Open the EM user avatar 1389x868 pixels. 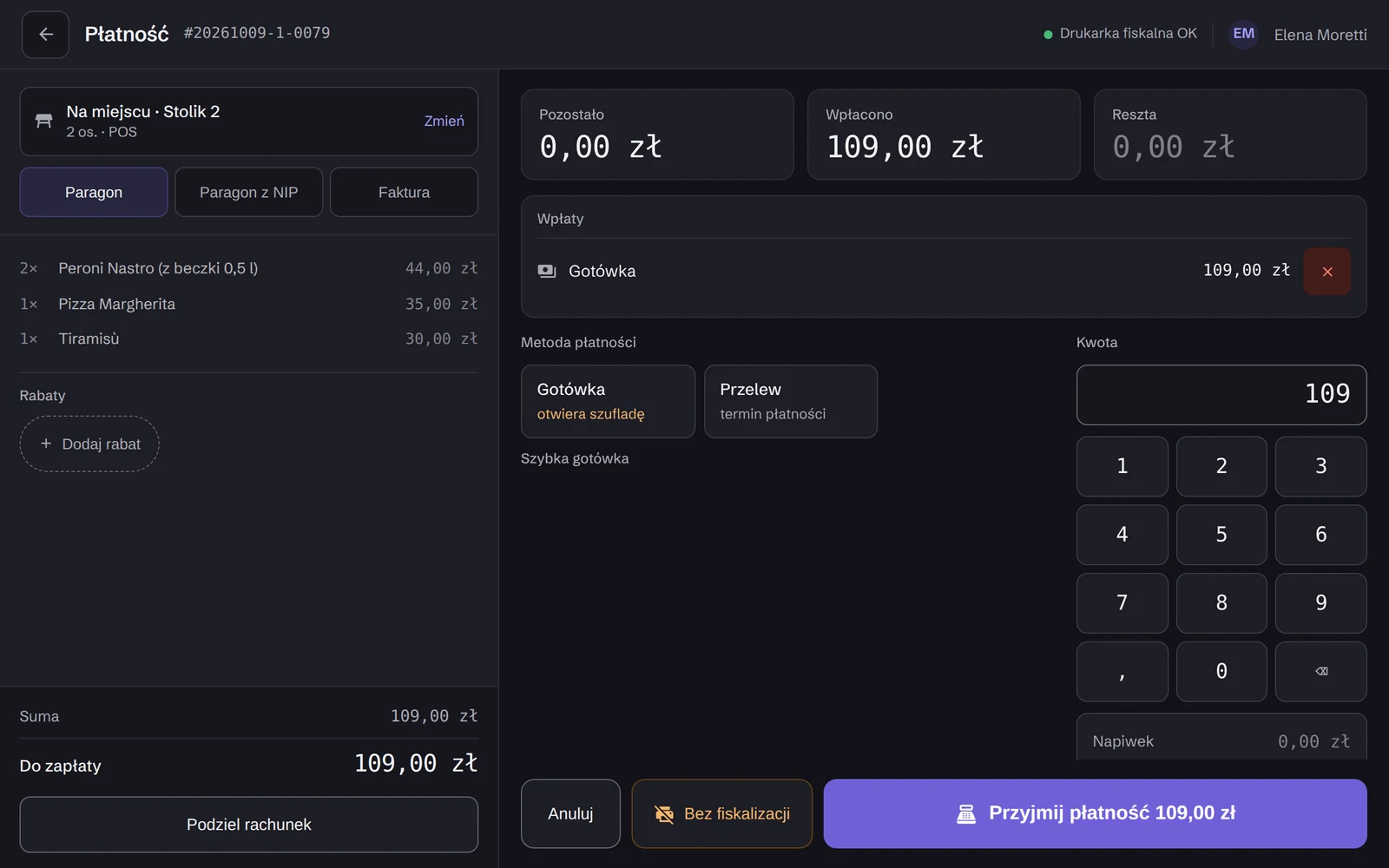pos(1243,34)
